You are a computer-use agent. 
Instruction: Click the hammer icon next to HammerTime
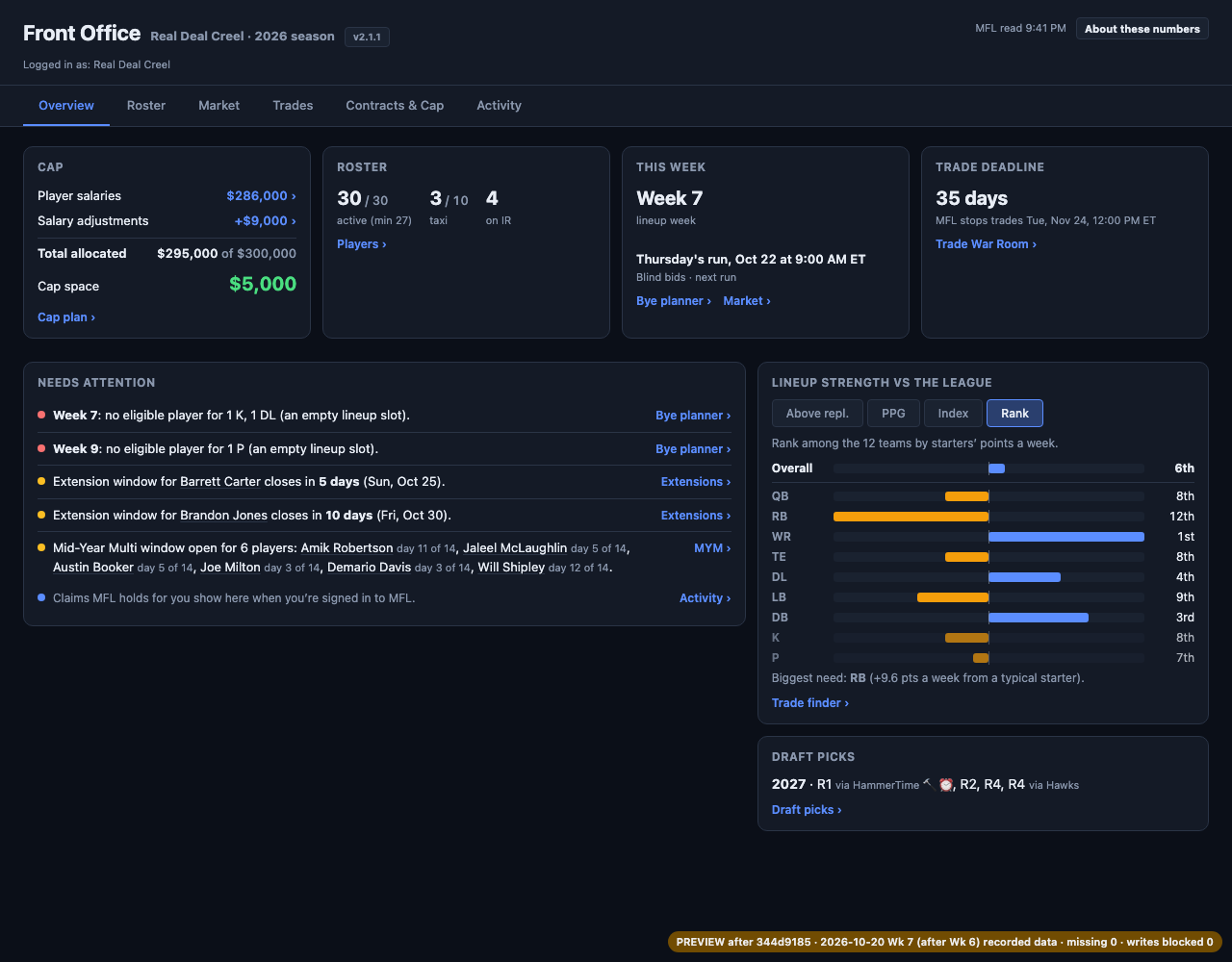pos(928,783)
